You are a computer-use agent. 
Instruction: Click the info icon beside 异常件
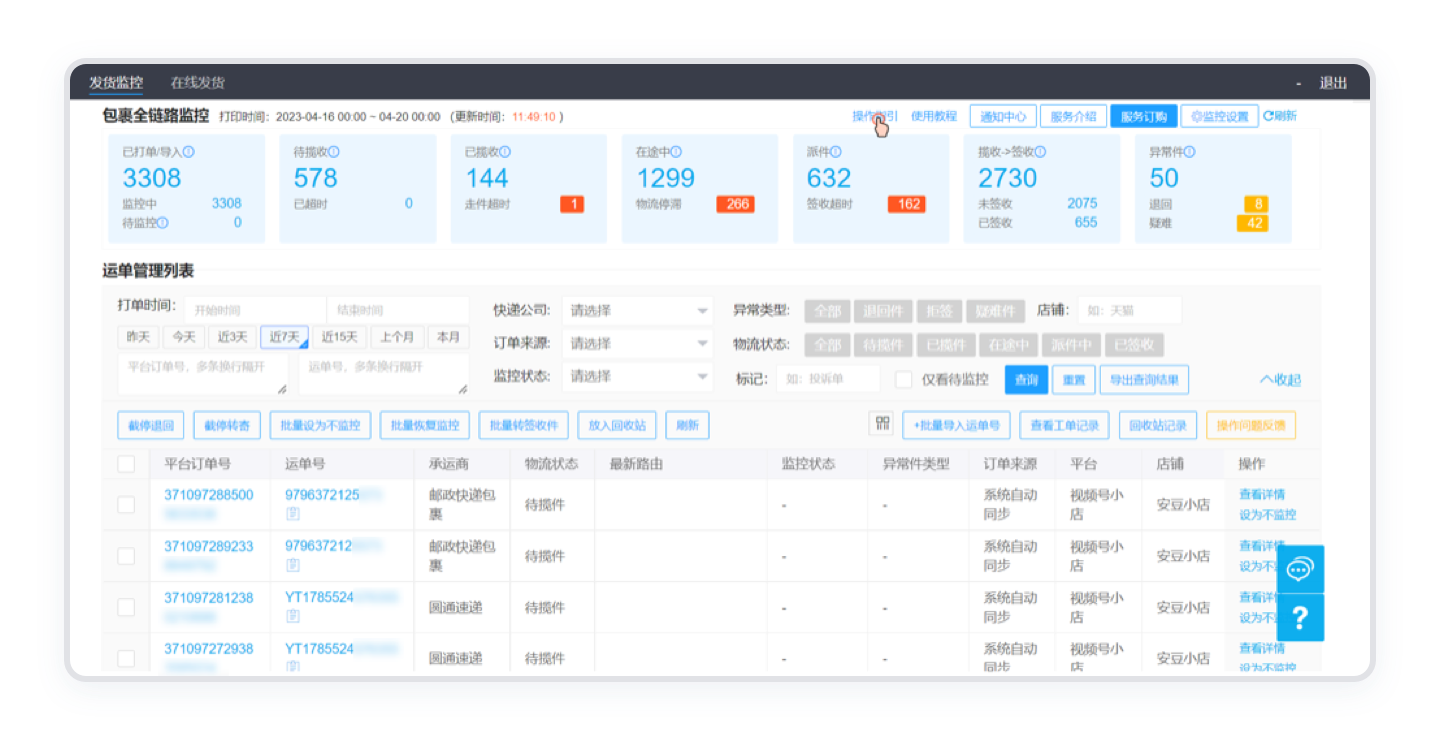pyautogui.click(x=1190, y=153)
